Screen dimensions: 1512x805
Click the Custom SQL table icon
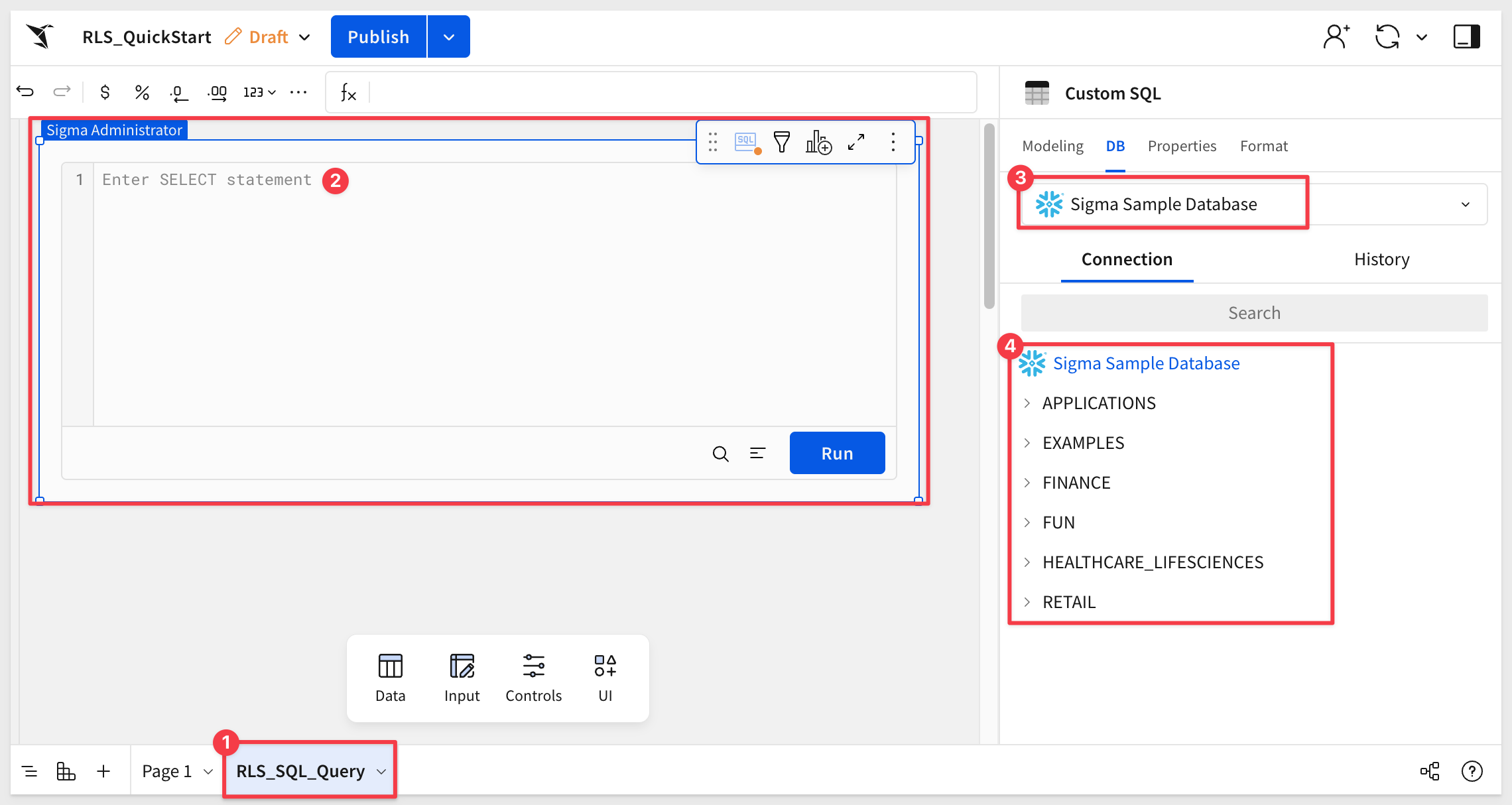tap(1037, 93)
